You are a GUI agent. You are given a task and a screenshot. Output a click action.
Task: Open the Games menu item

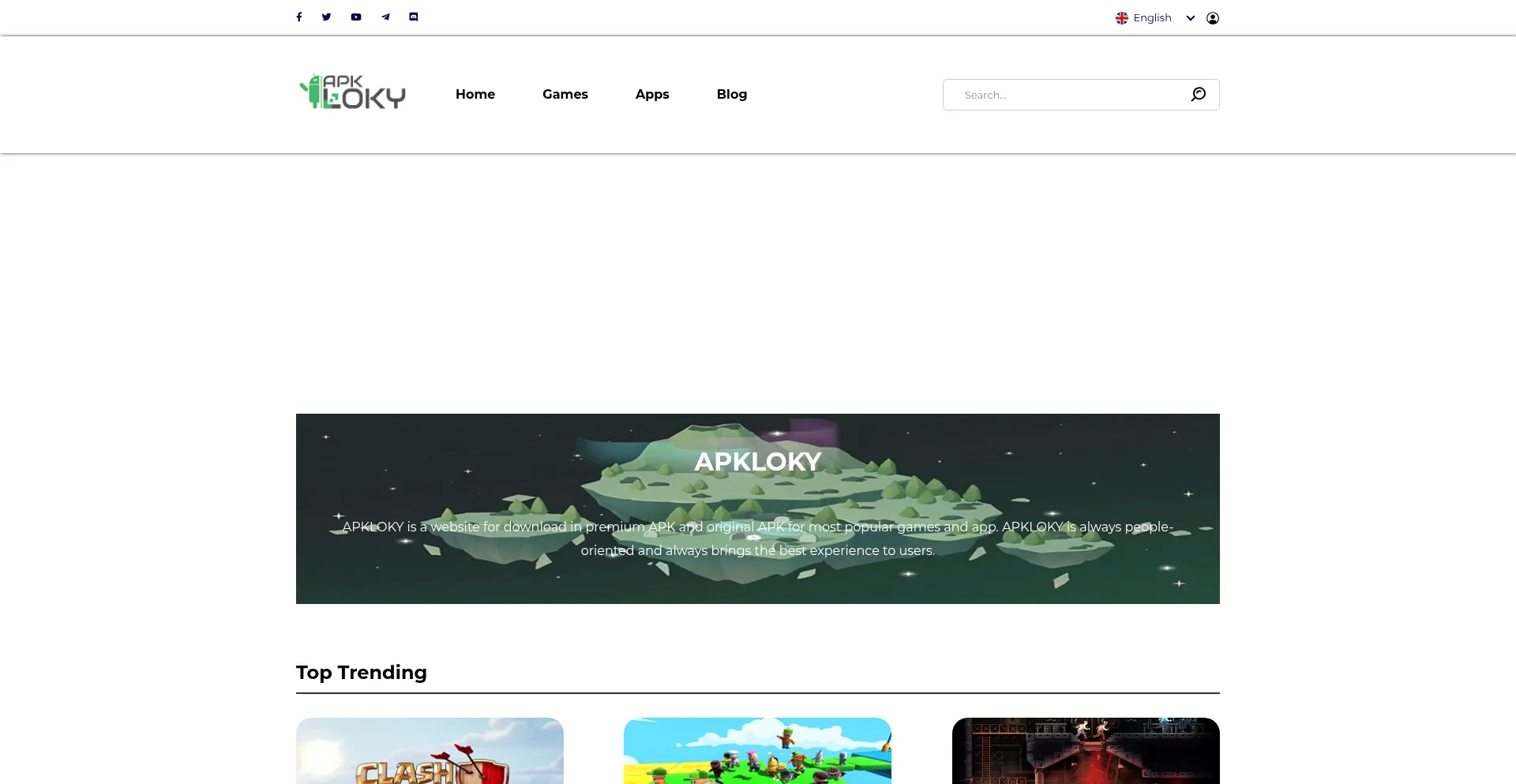click(x=565, y=94)
